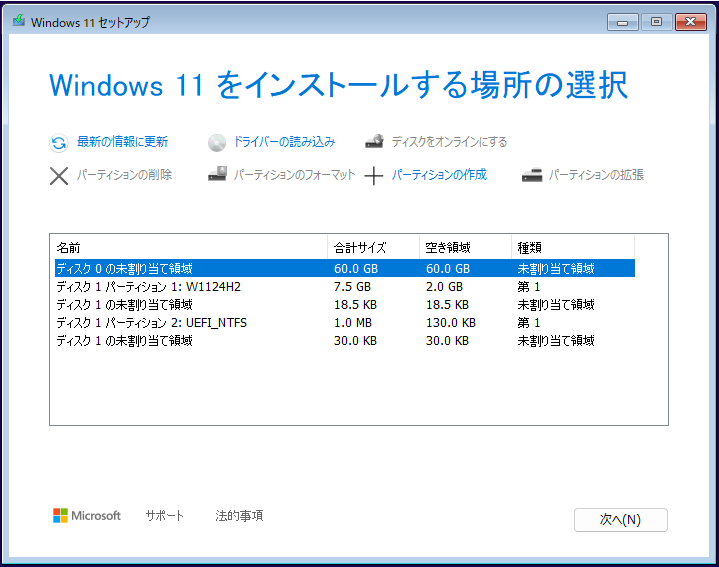The height and width of the screenshot is (567, 719).
Task: Open the 法的事項 link
Action: coord(239,516)
